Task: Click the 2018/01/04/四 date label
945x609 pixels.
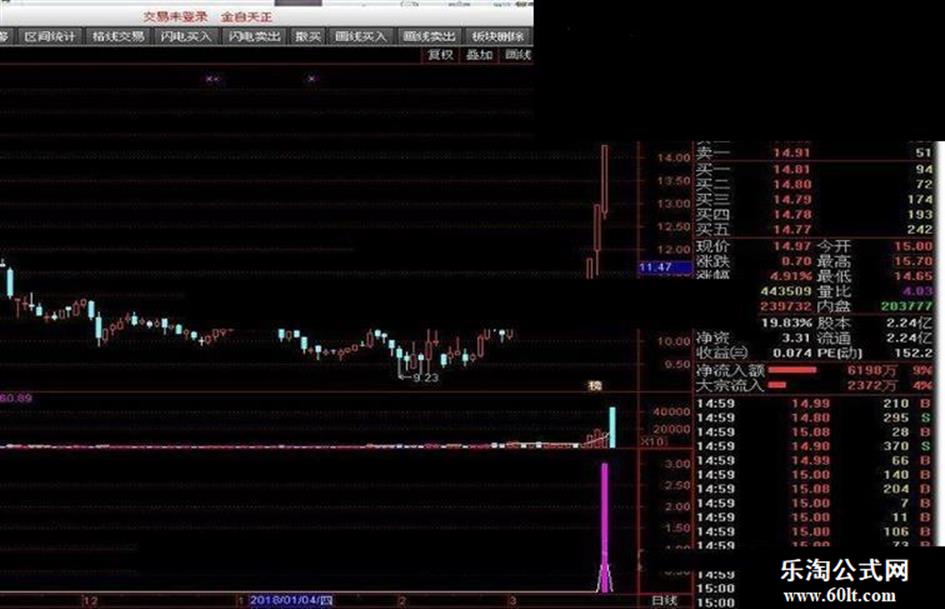Action: [291, 600]
